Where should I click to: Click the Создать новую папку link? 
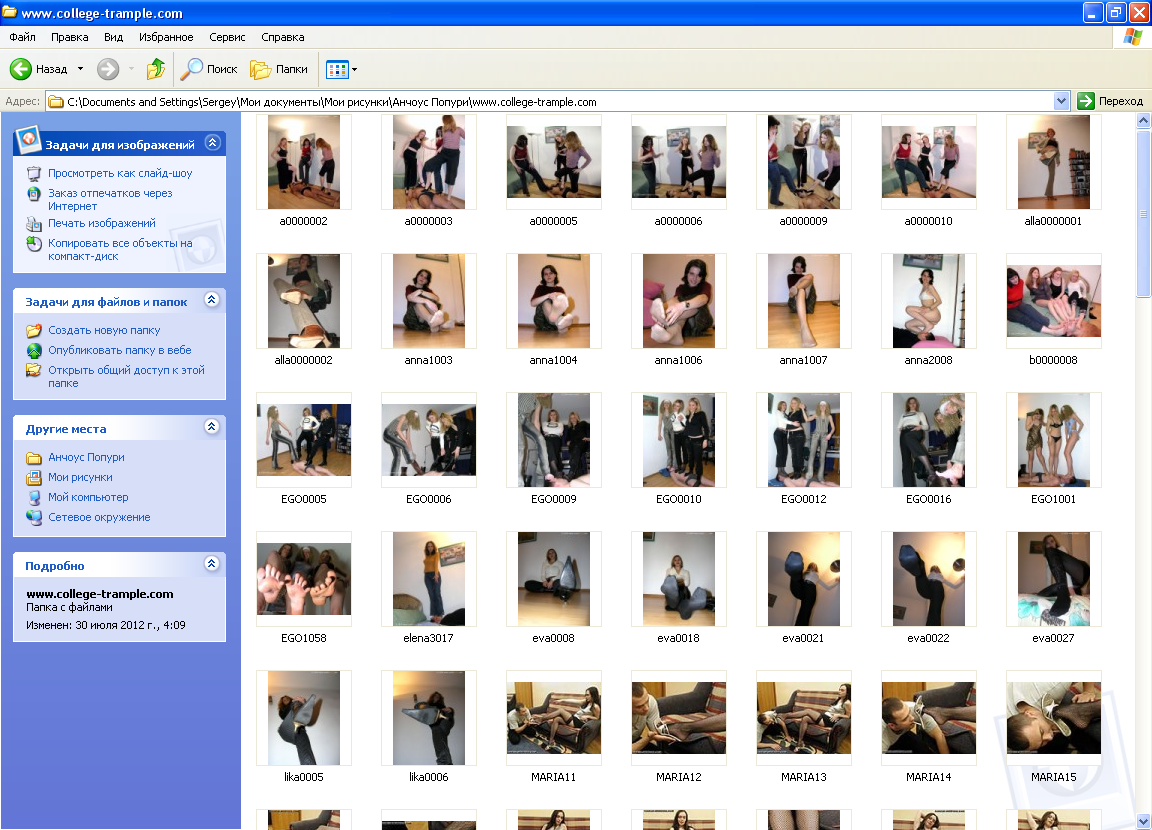[104, 331]
